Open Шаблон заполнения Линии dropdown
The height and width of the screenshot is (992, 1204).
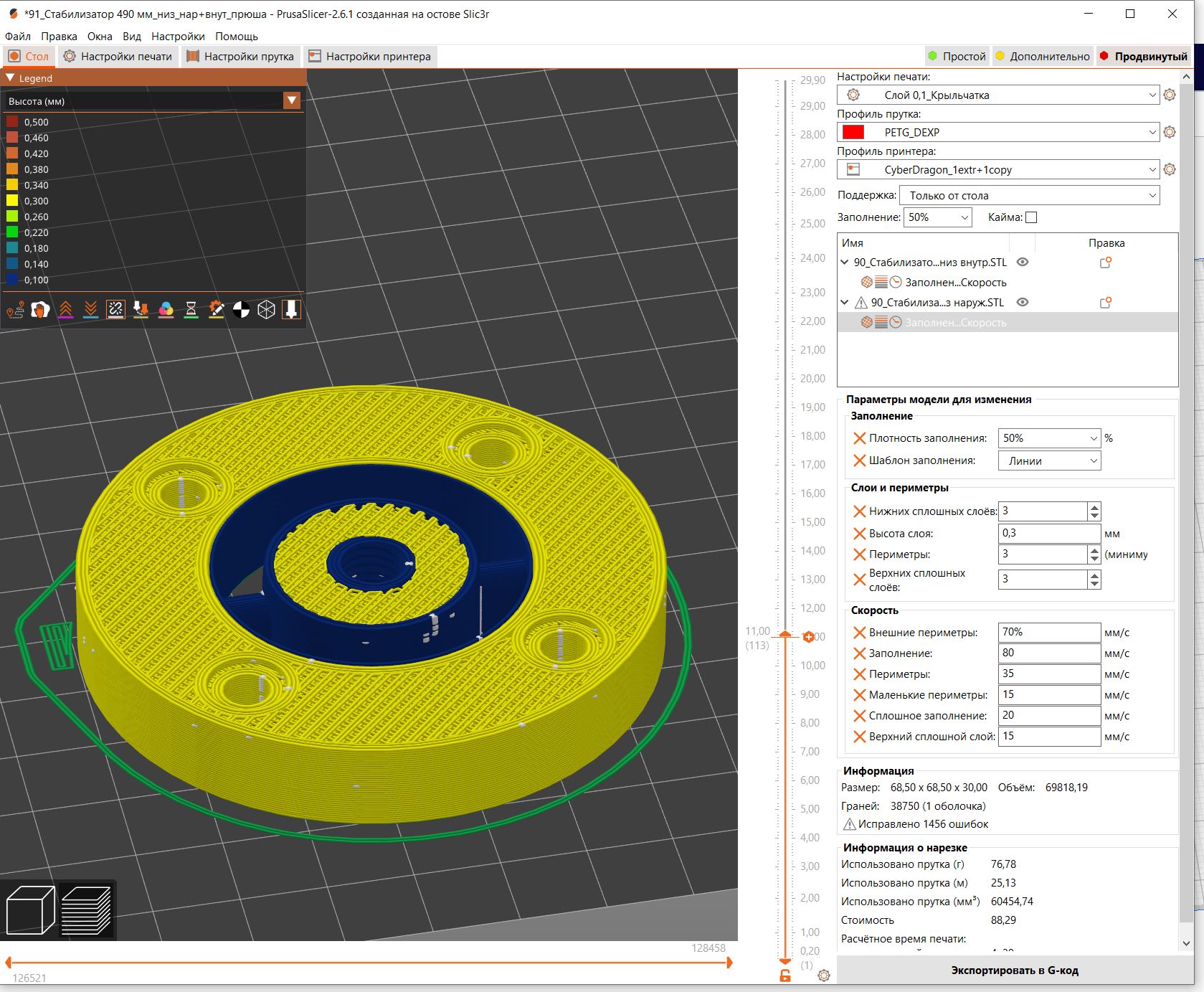tap(1049, 461)
